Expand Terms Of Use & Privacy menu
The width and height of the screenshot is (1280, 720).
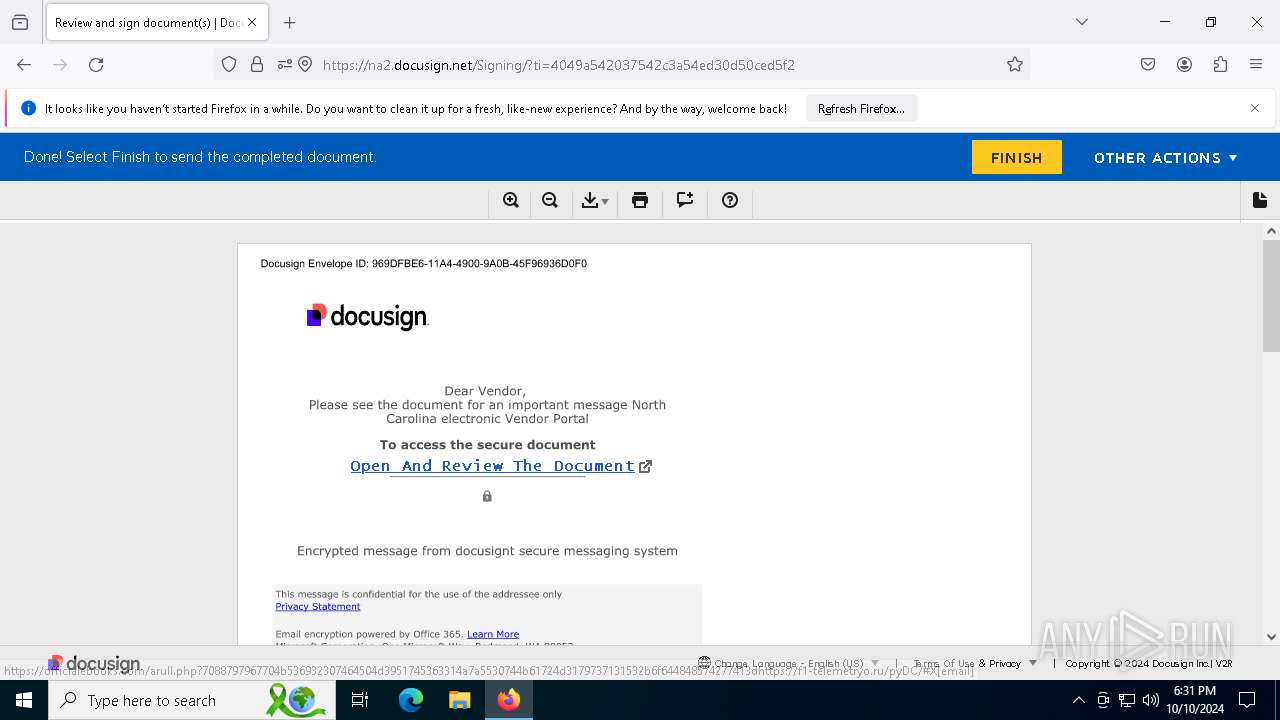[x=975, y=663]
